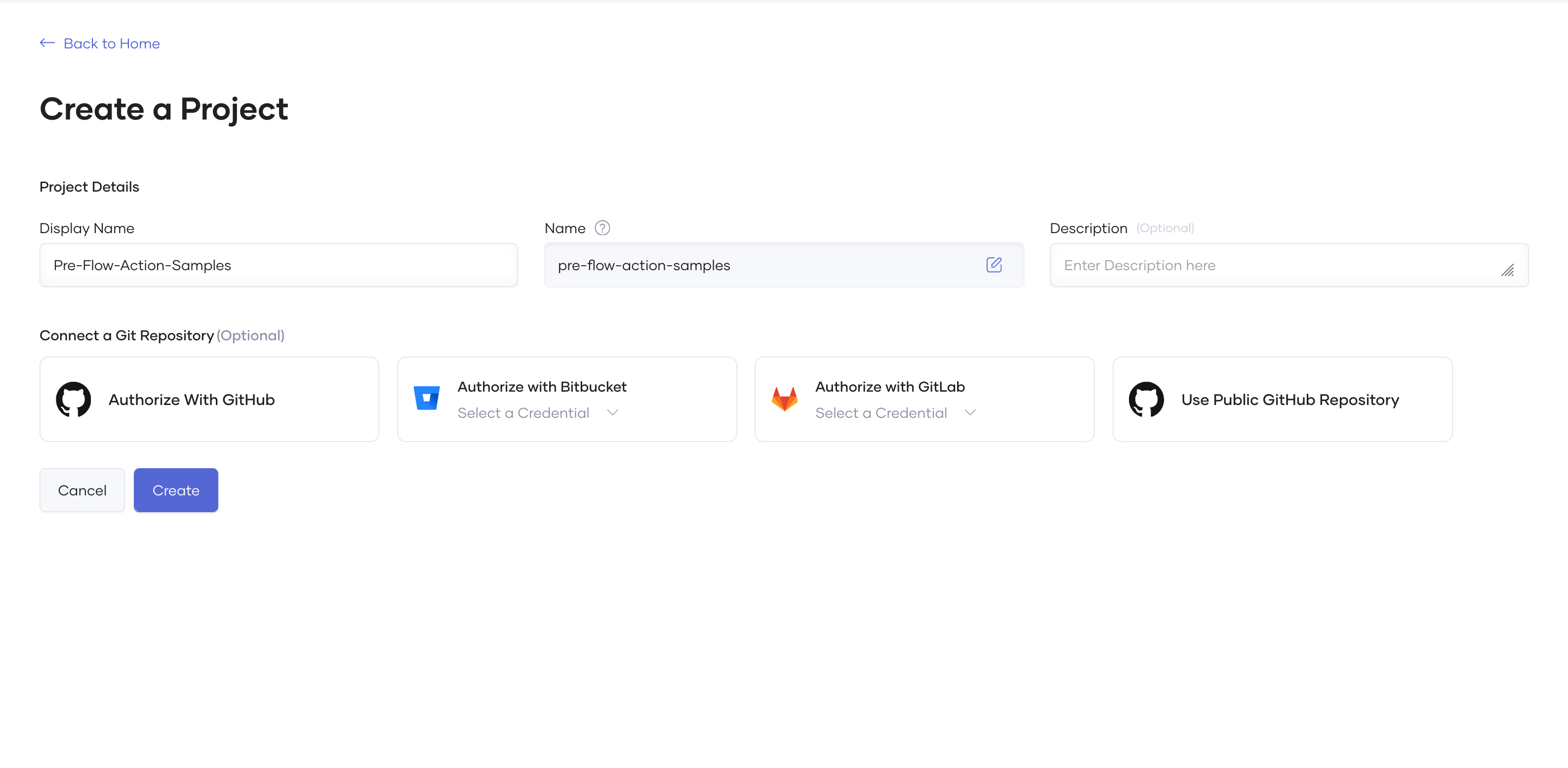Click the Display Name input showing Pre-Flow-Action-Samples
The width and height of the screenshot is (1568, 768).
278,265
